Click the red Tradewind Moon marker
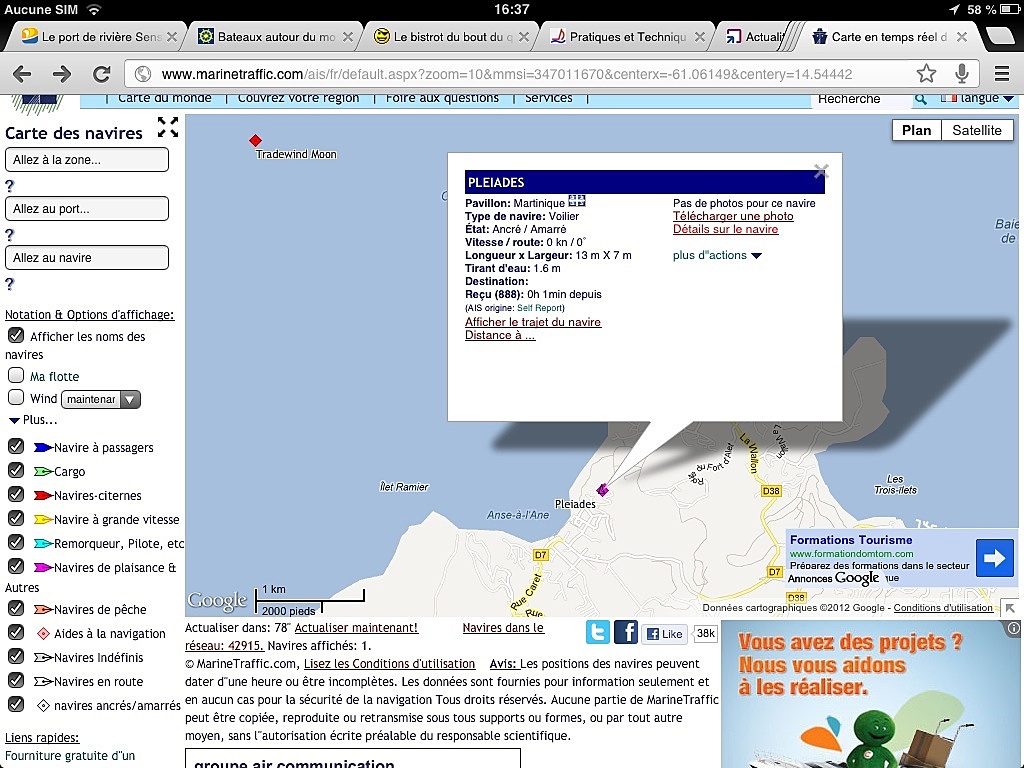The width and height of the screenshot is (1024, 768). tap(255, 140)
